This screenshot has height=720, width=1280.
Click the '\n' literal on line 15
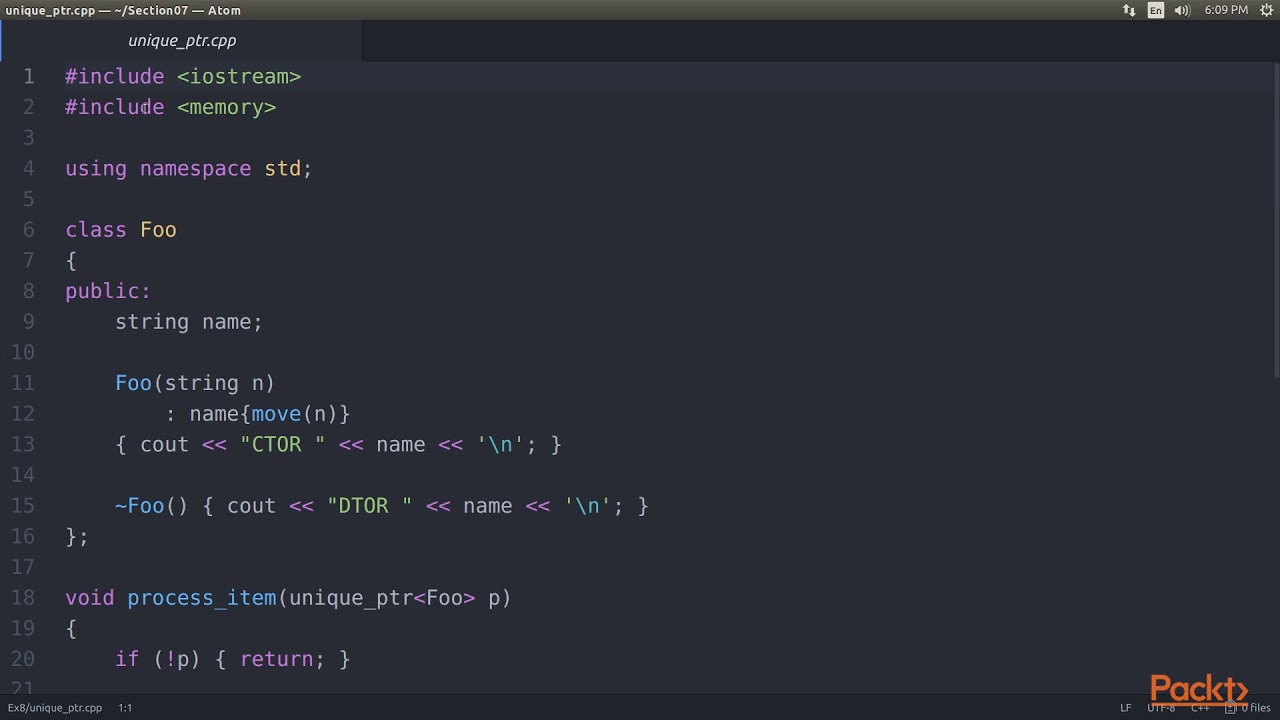587,506
